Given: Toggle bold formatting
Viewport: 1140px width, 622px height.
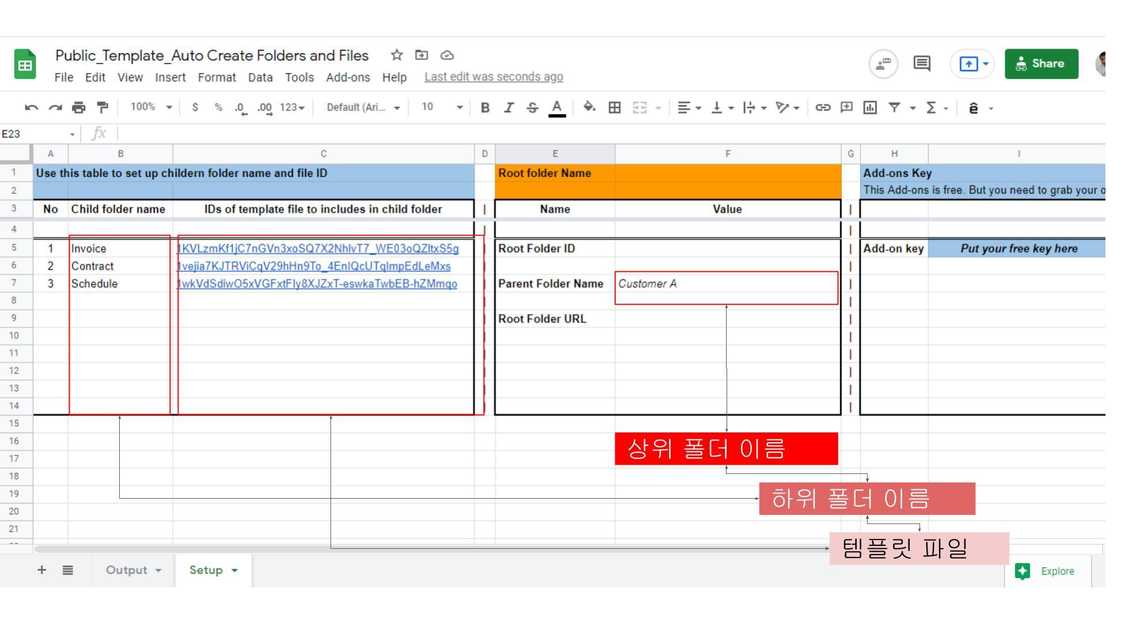Looking at the screenshot, I should 485,108.
